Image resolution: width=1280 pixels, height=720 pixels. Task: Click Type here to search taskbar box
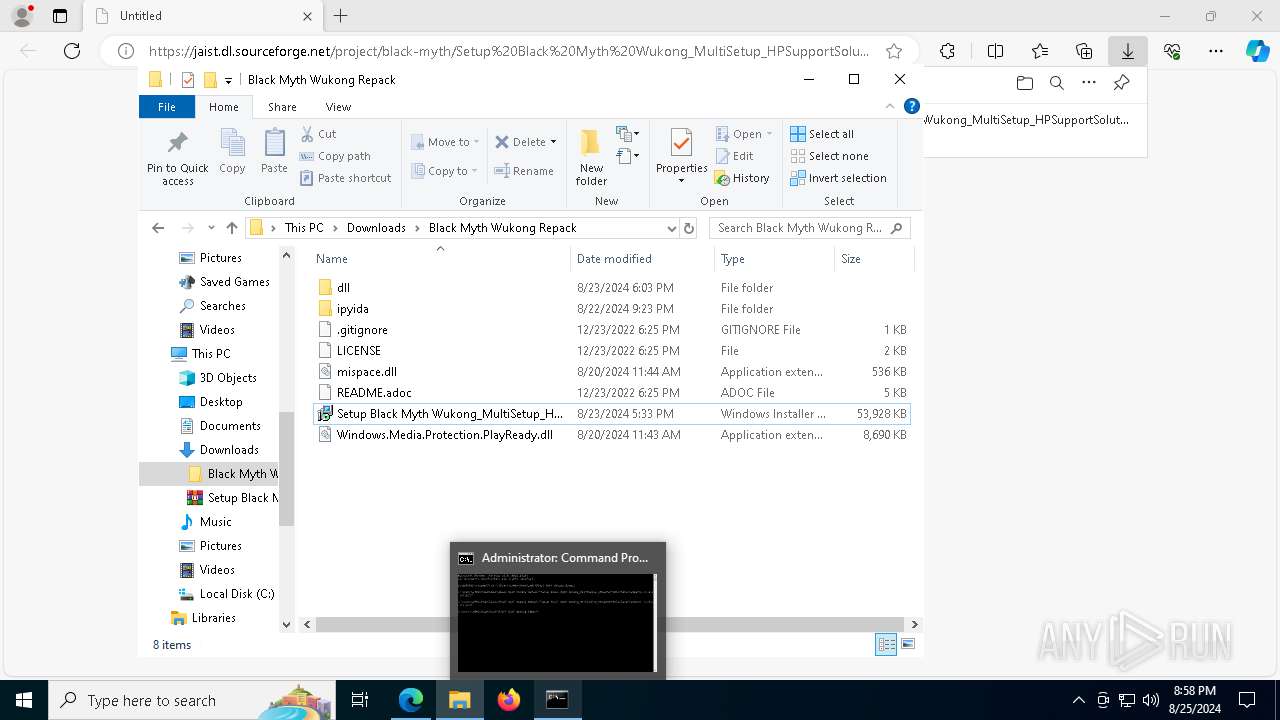coord(191,700)
